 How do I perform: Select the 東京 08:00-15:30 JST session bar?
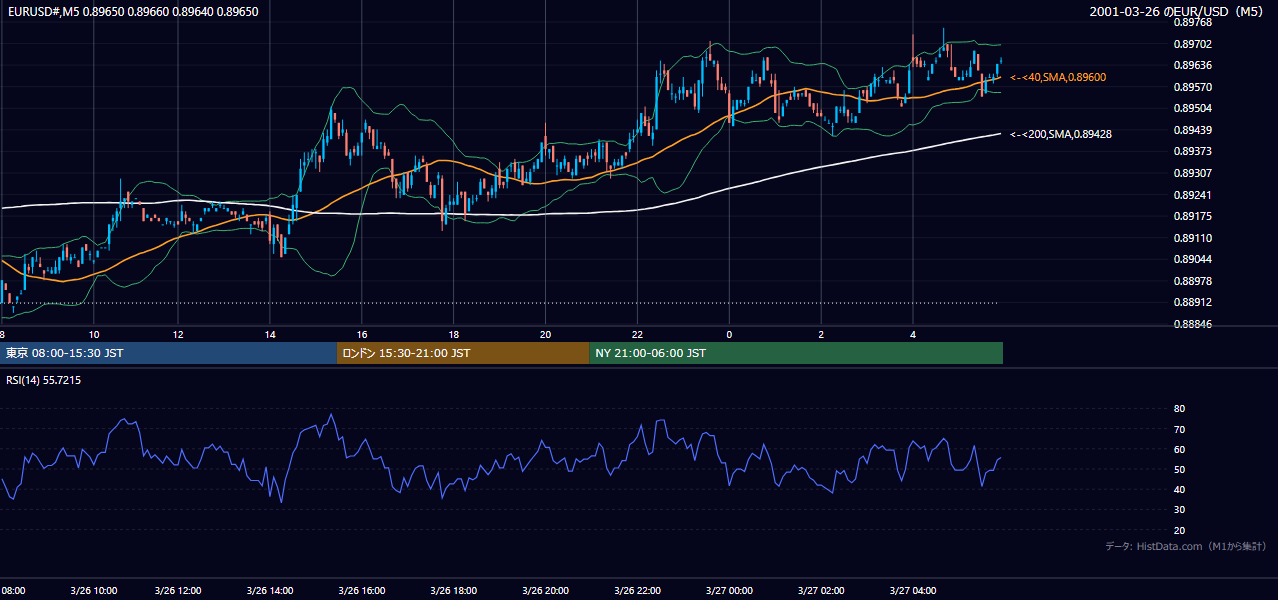169,353
